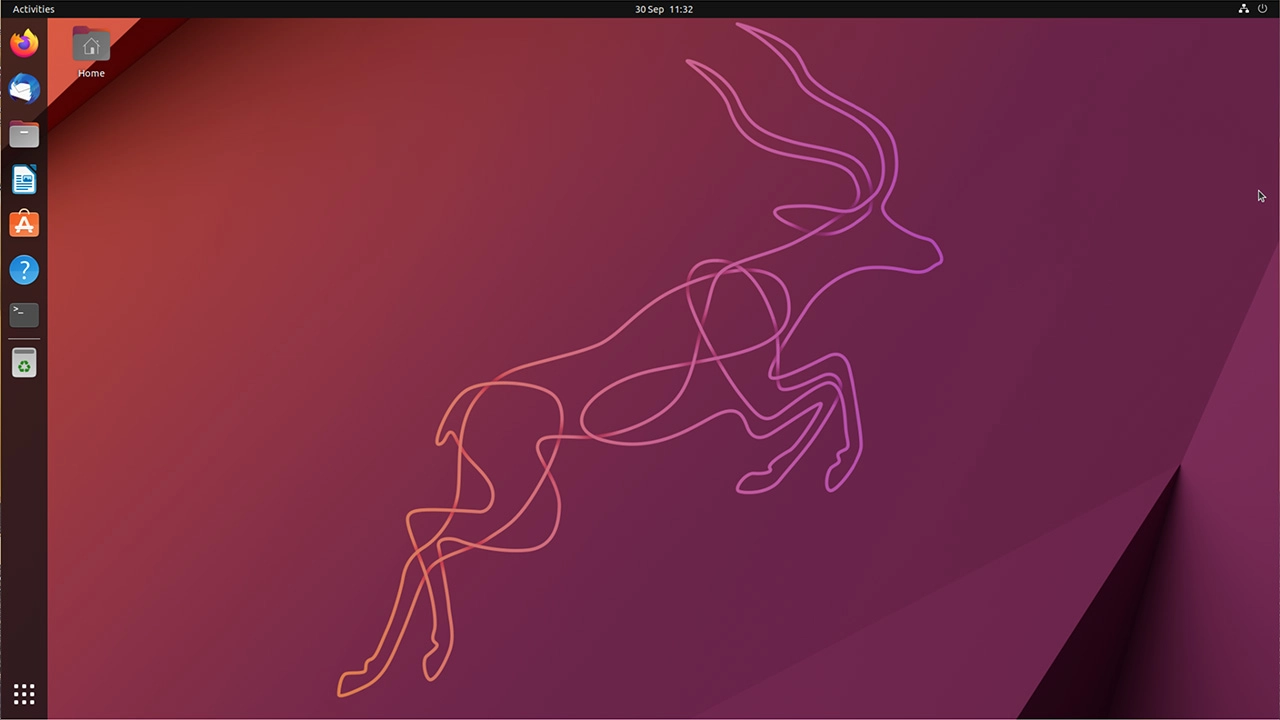Show Applications grid

[x=24, y=694]
